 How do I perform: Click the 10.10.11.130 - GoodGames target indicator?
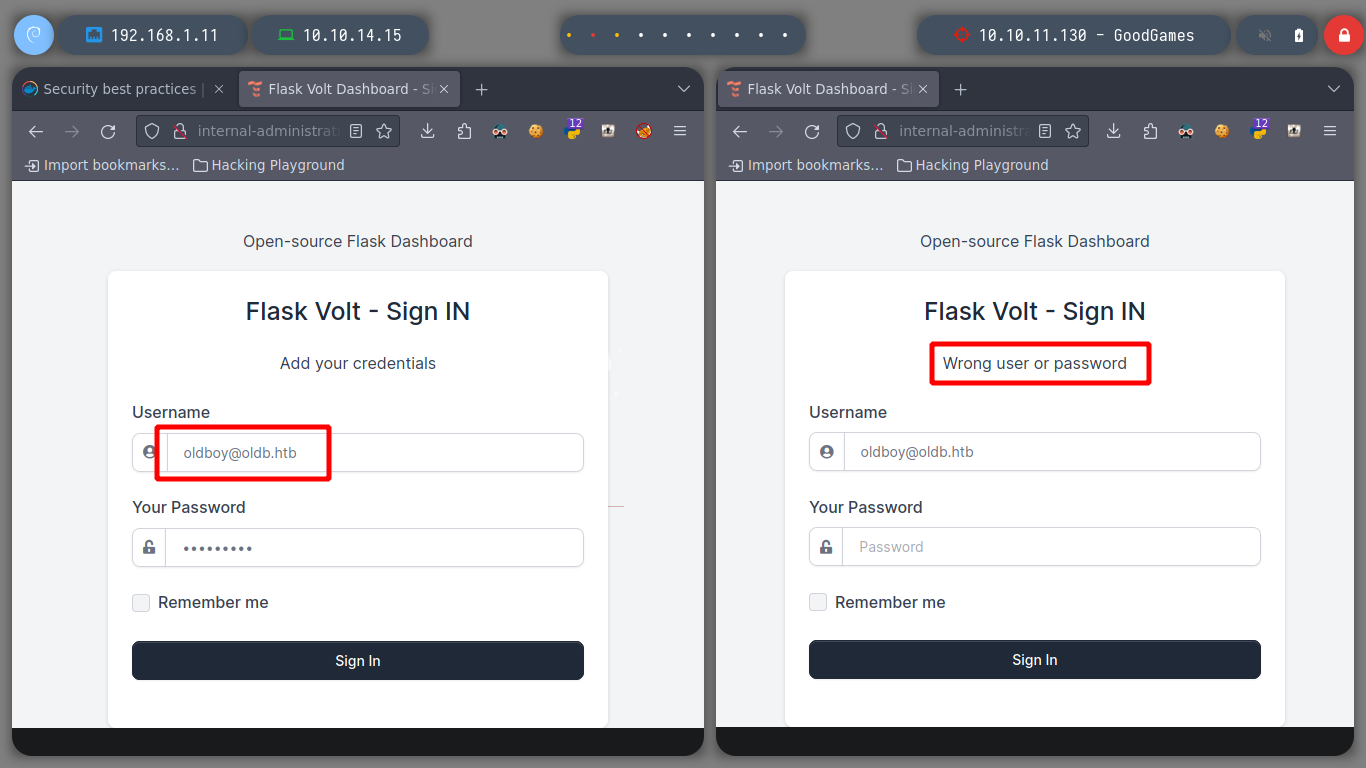tap(1074, 35)
